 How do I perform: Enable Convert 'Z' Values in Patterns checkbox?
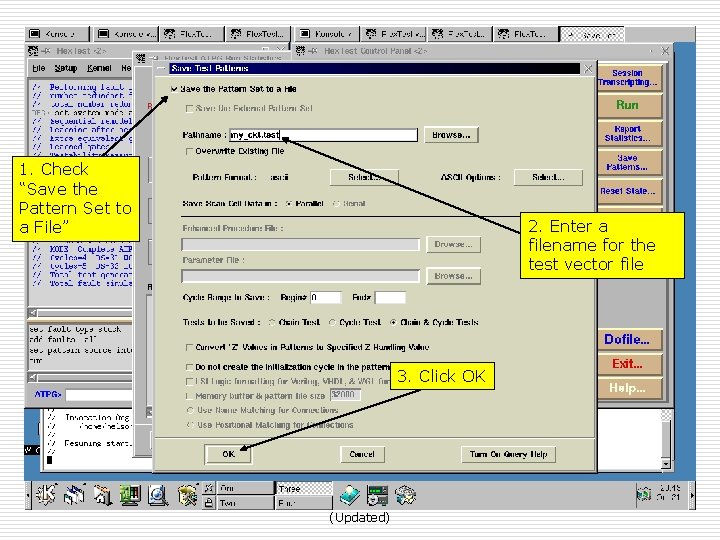click(189, 347)
